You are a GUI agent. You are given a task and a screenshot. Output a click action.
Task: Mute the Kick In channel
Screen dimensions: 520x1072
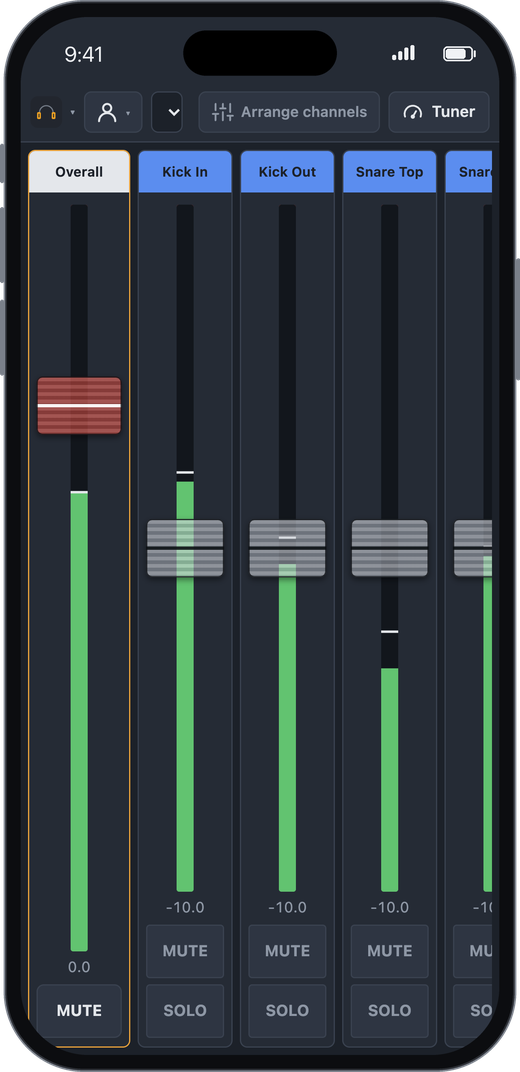coord(185,951)
